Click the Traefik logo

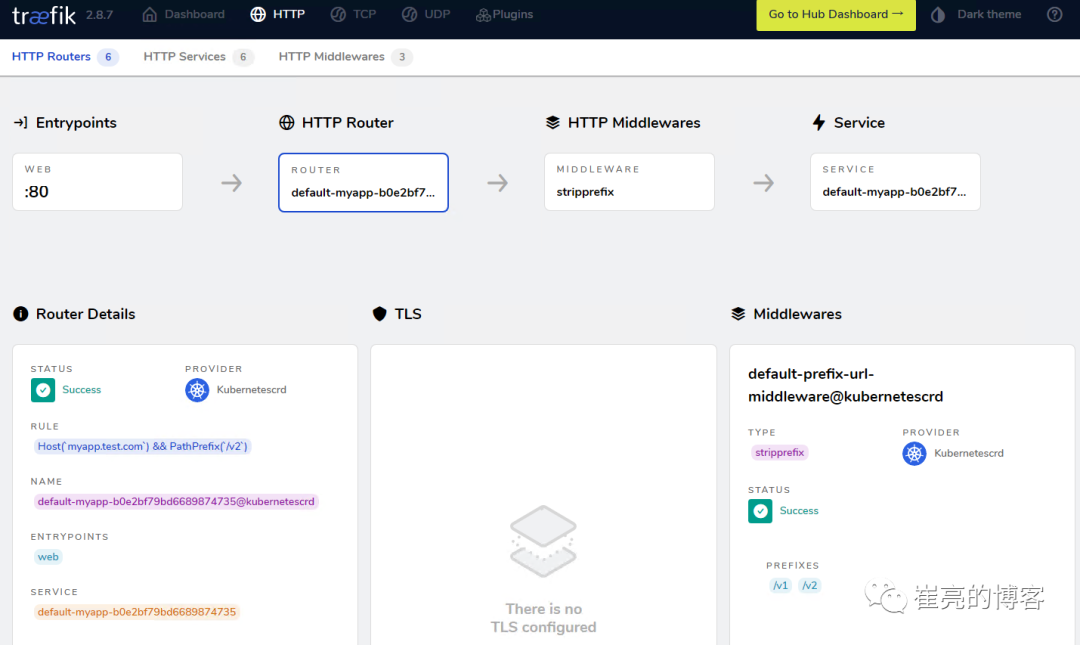[44, 14]
